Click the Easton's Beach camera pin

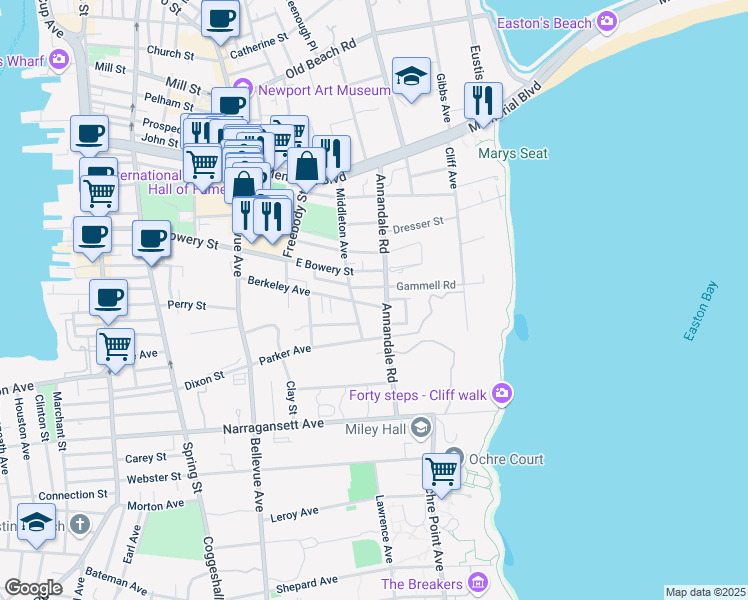[x=607, y=21]
